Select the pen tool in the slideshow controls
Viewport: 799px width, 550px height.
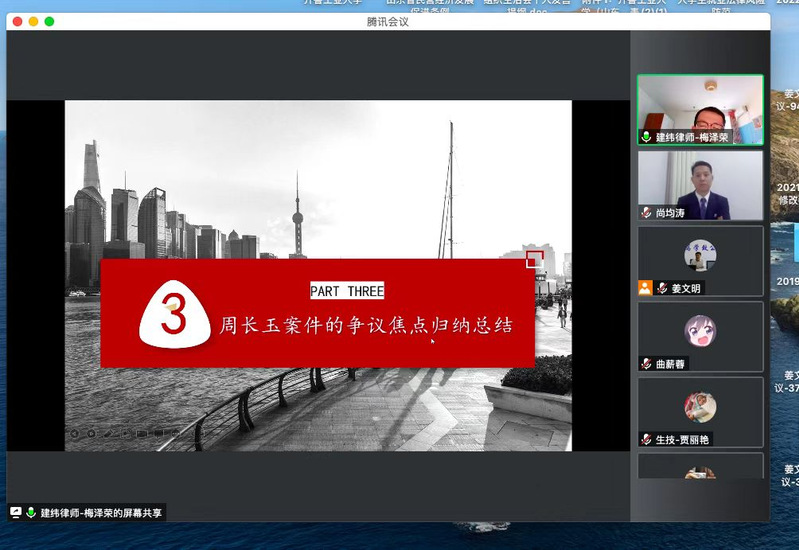(109, 433)
